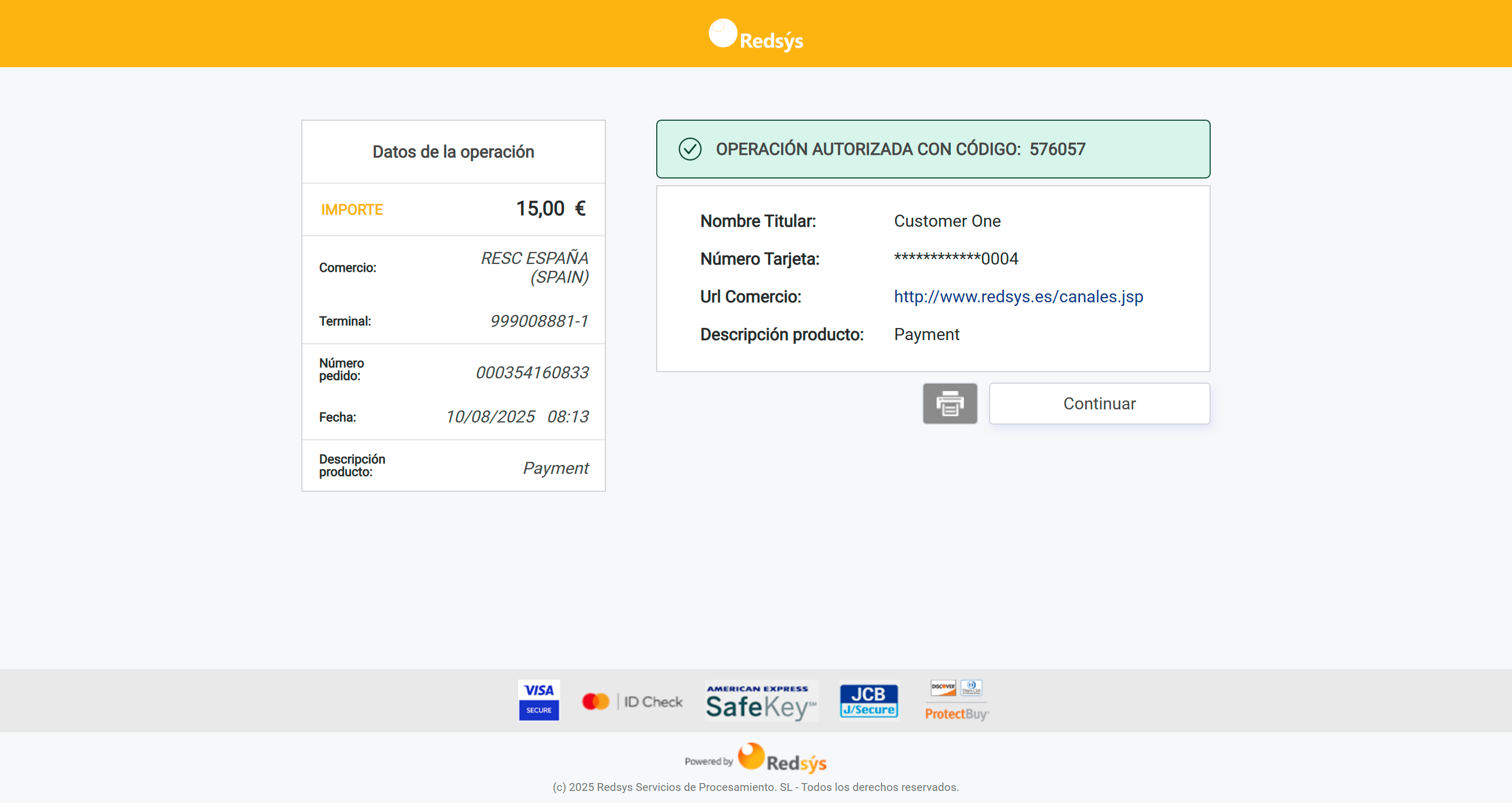Image resolution: width=1512 pixels, height=803 pixels.
Task: Click the Mastercard ID Check logo
Action: pos(632,702)
